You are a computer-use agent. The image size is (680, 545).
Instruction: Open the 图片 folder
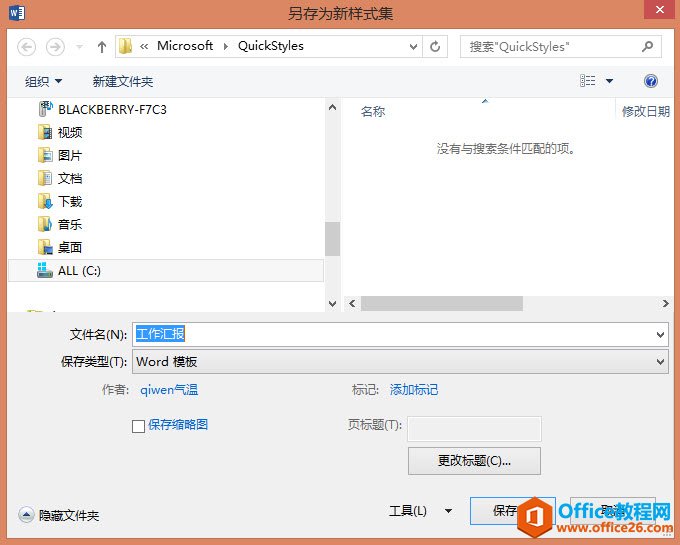pyautogui.click(x=70, y=155)
